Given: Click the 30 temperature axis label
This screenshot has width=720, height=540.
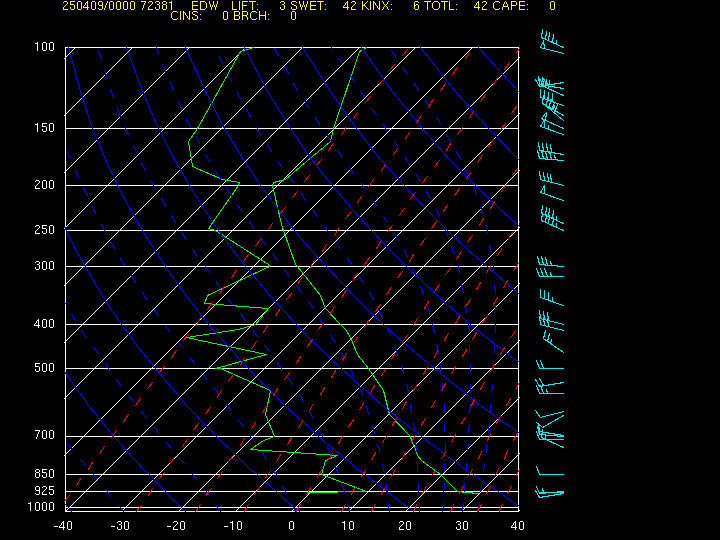Looking at the screenshot, I should pos(462,526).
